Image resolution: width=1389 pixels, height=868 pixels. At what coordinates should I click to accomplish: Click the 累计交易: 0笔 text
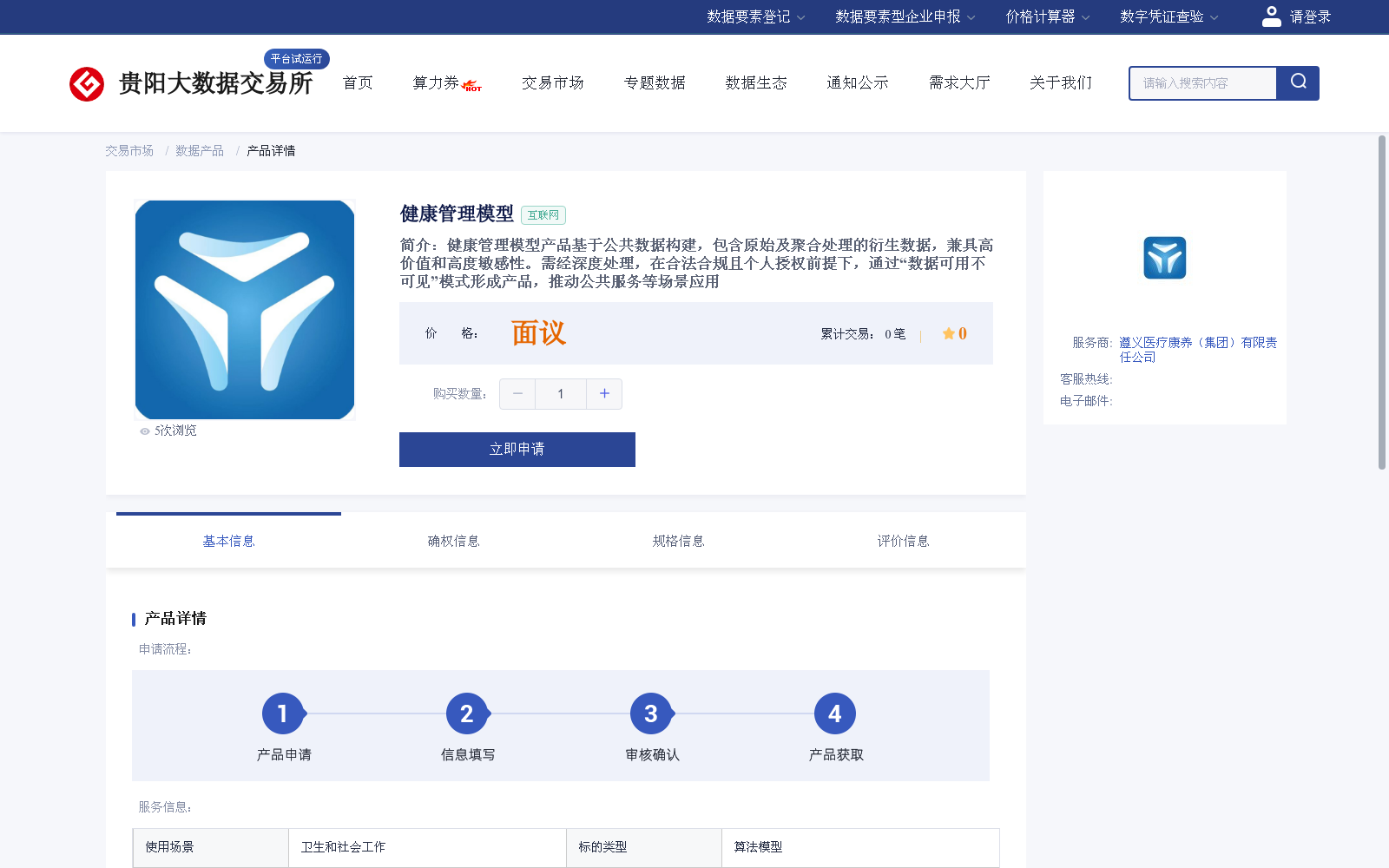(x=863, y=333)
